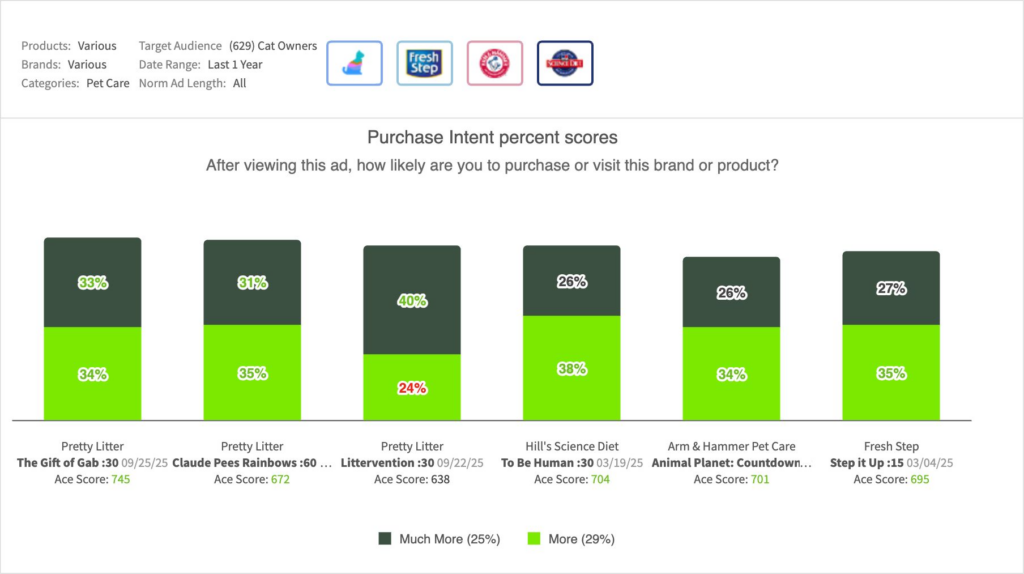Open Animal Planet: Countdown ad title
This screenshot has height=574, width=1024.
click(x=731, y=463)
